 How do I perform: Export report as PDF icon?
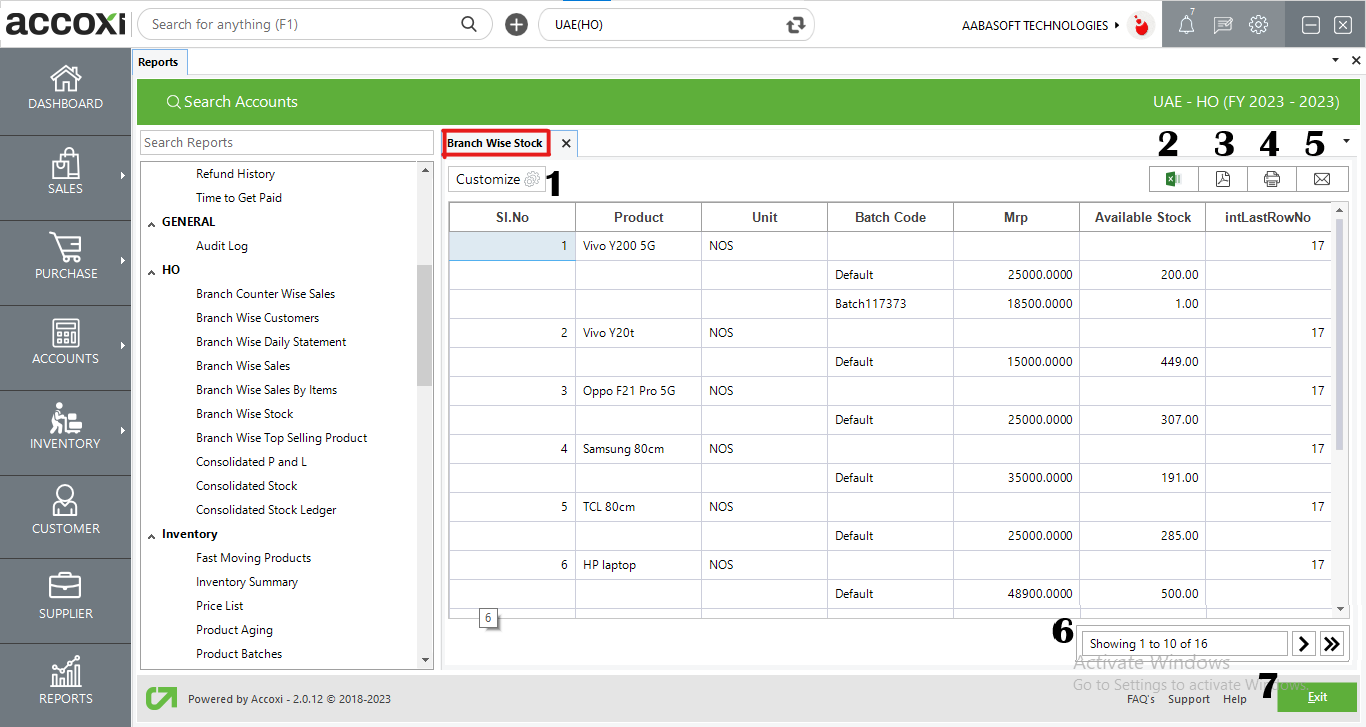[1223, 179]
